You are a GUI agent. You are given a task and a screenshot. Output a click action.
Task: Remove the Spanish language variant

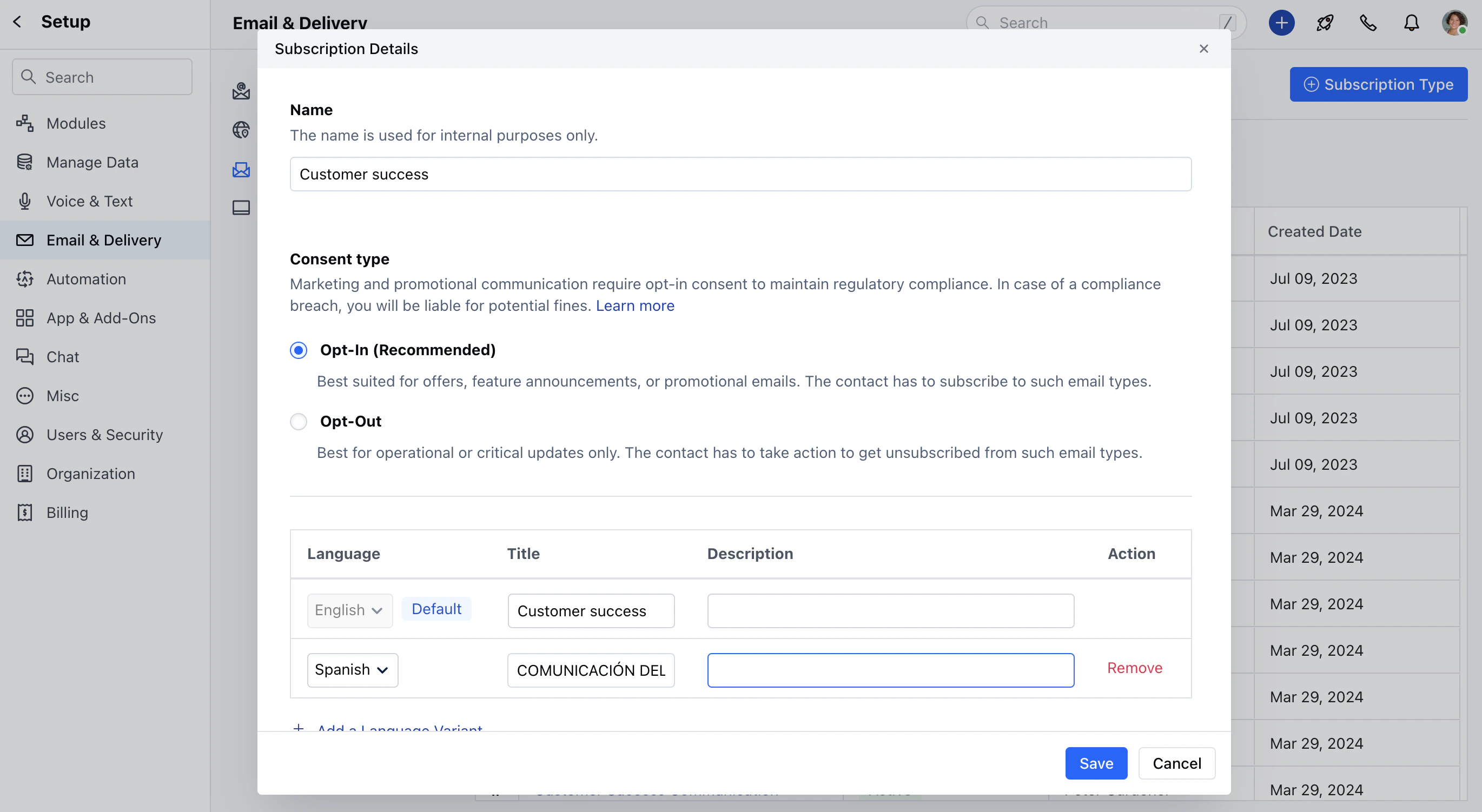tap(1135, 668)
